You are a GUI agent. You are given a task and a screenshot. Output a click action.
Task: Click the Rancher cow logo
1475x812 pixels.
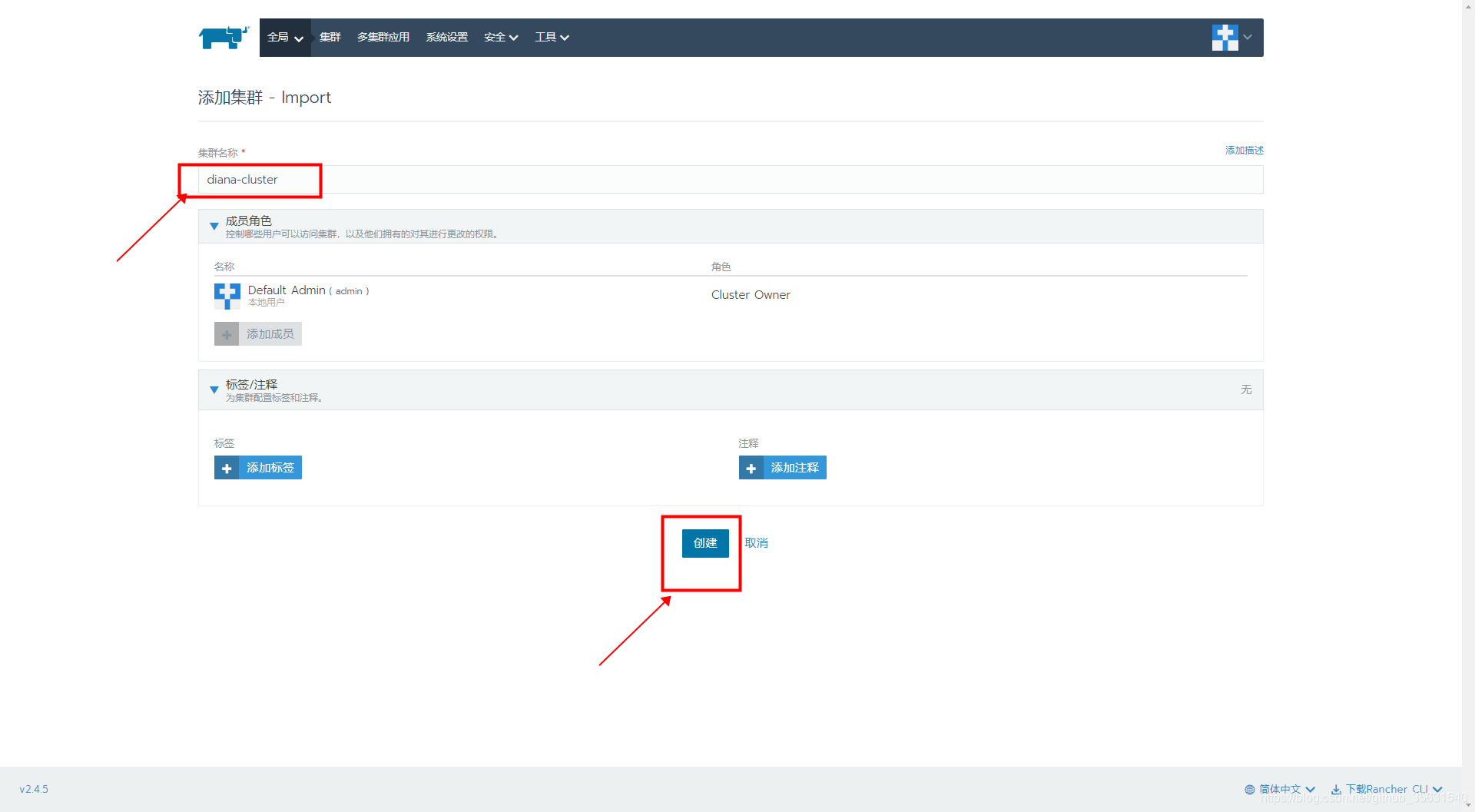[x=224, y=37]
